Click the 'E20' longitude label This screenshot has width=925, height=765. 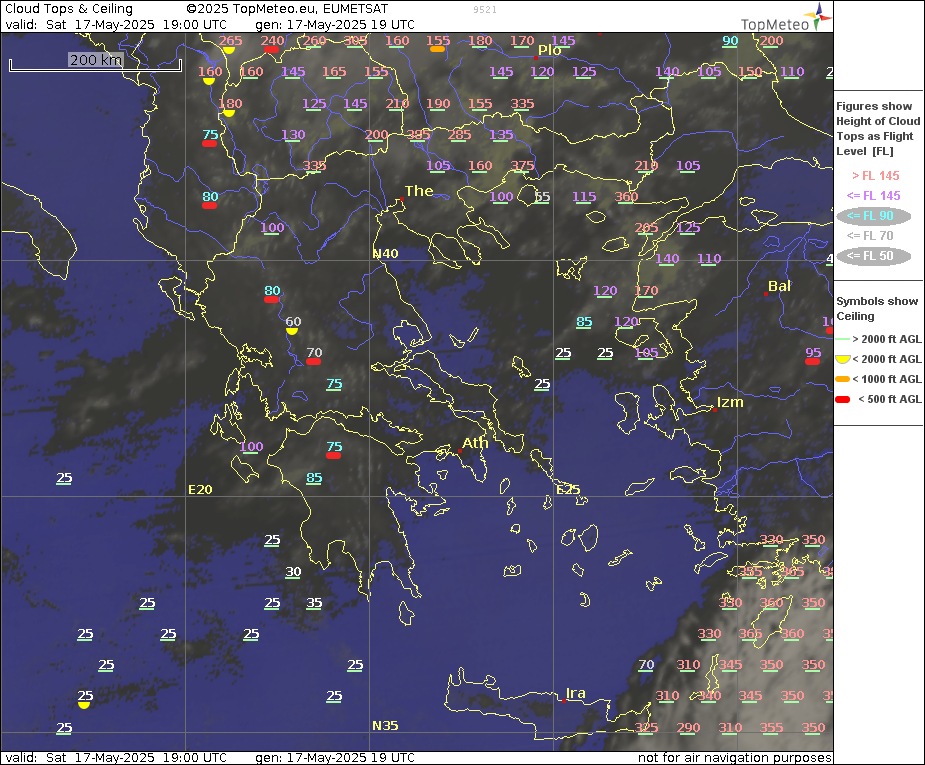(200, 490)
